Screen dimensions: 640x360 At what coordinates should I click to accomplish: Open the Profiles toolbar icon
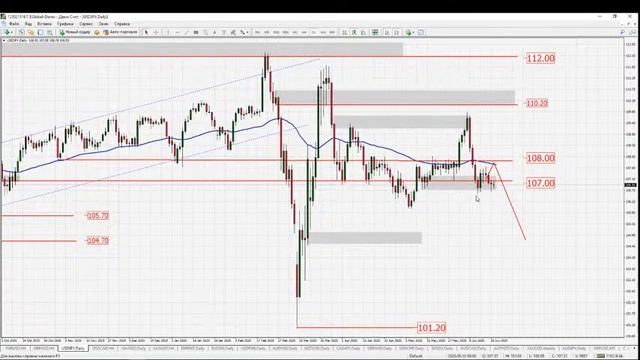click(21, 32)
